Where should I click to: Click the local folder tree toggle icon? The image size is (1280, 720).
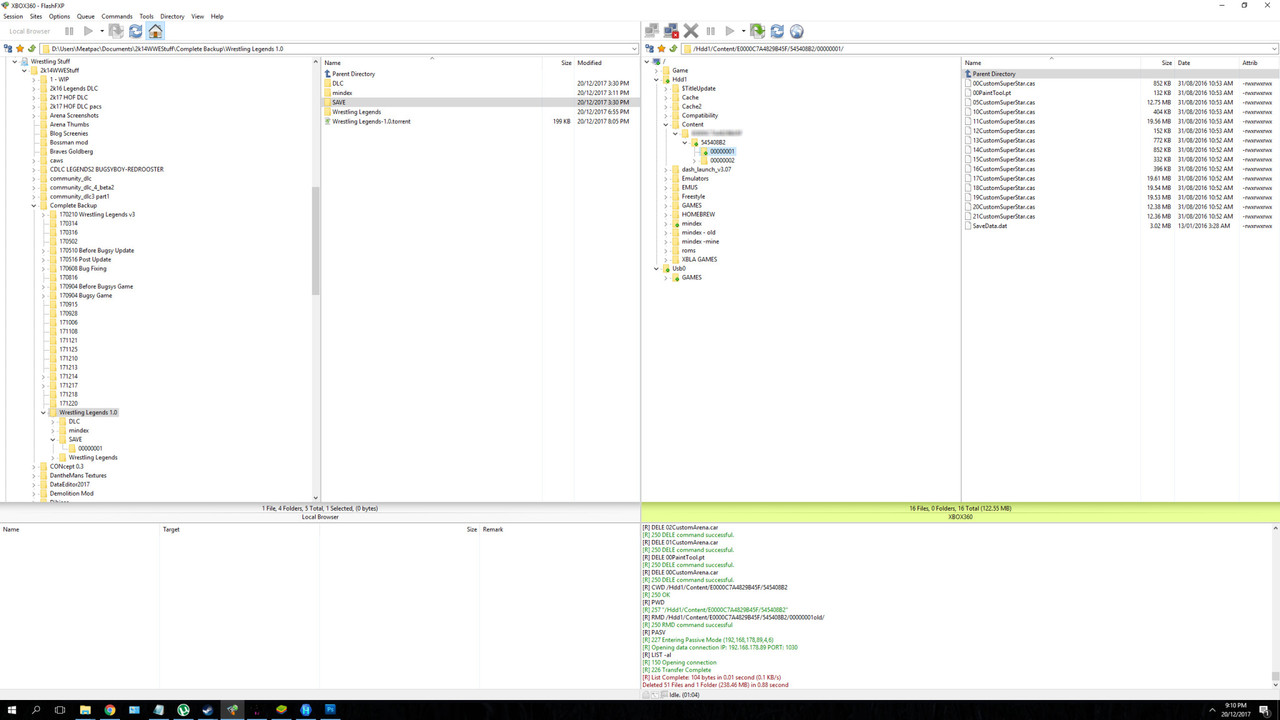coord(8,48)
